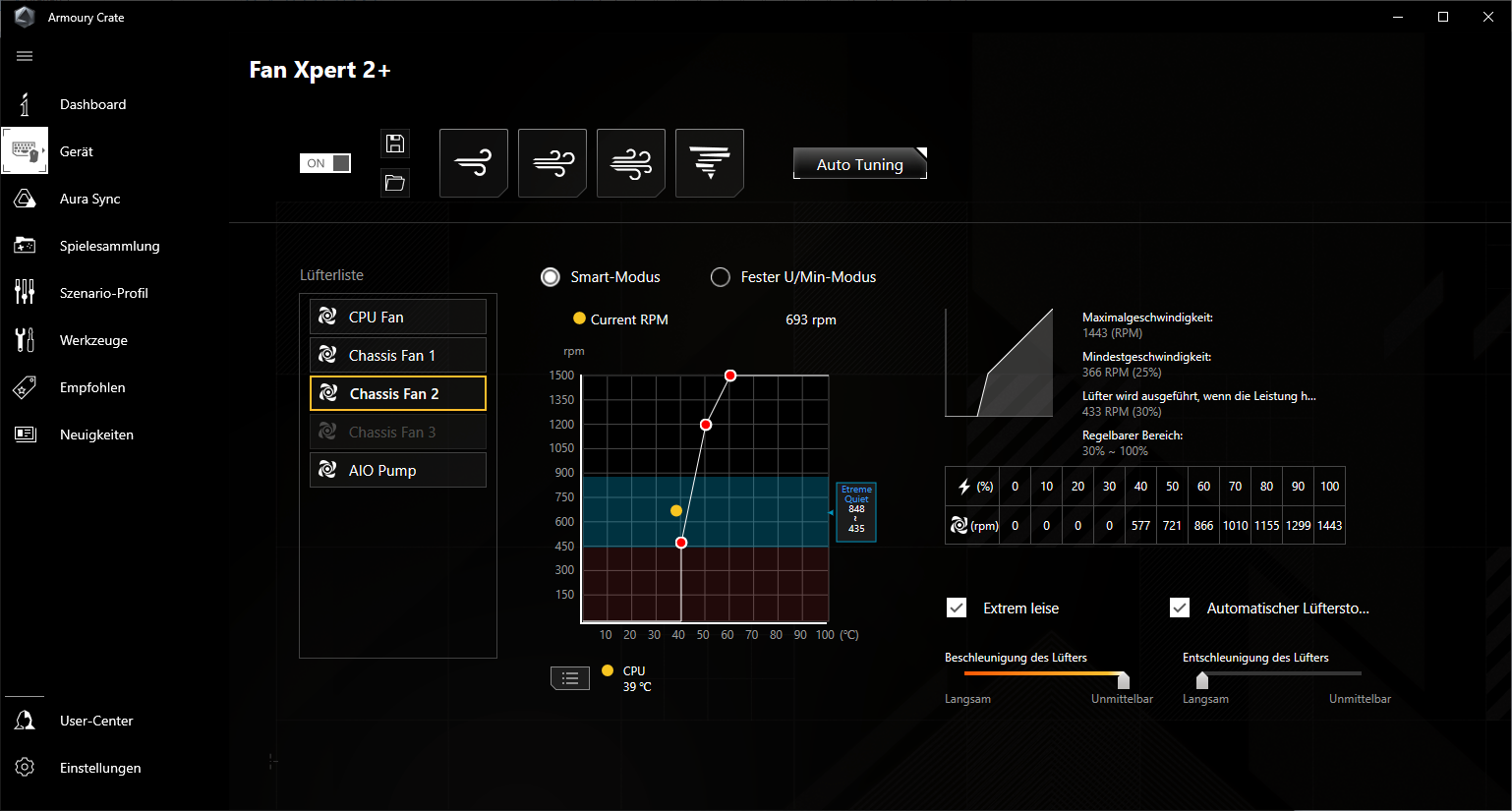1512x811 pixels.
Task: Click the fan speed curve thumbnail preview
Action: (x=999, y=363)
